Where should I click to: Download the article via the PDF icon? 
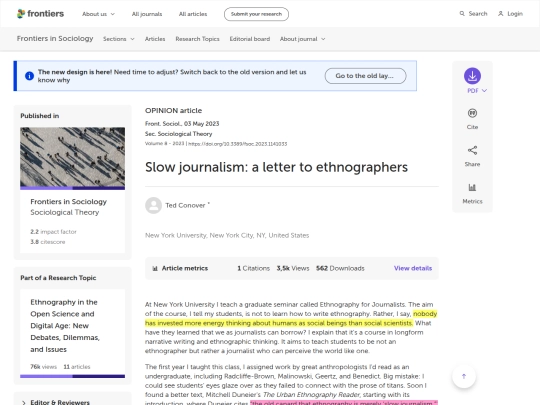point(472,76)
